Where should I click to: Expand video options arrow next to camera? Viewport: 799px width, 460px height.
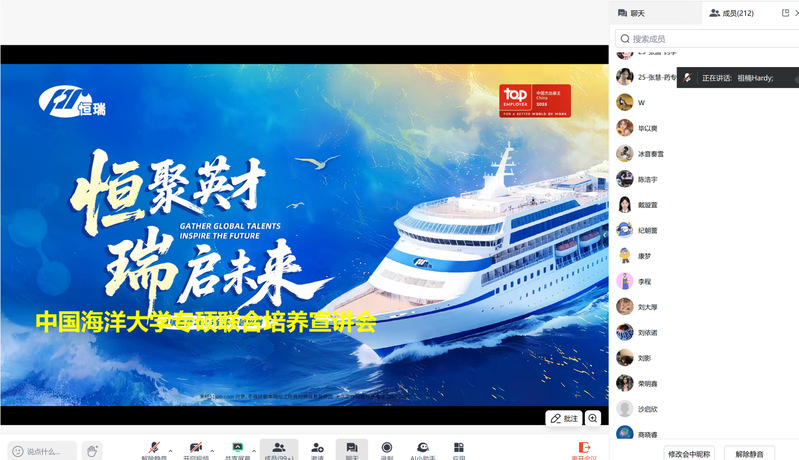click(212, 449)
